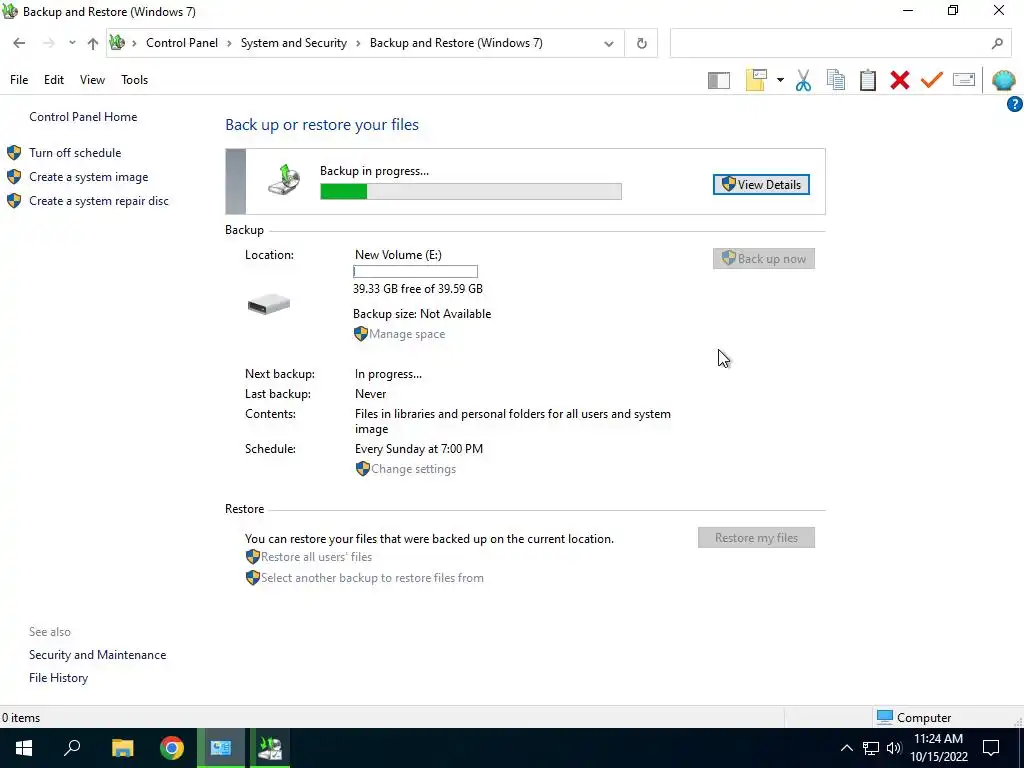Screen dimensions: 1024x768
Task: Open the recent locations dropdown arrow
Action: click(72, 43)
